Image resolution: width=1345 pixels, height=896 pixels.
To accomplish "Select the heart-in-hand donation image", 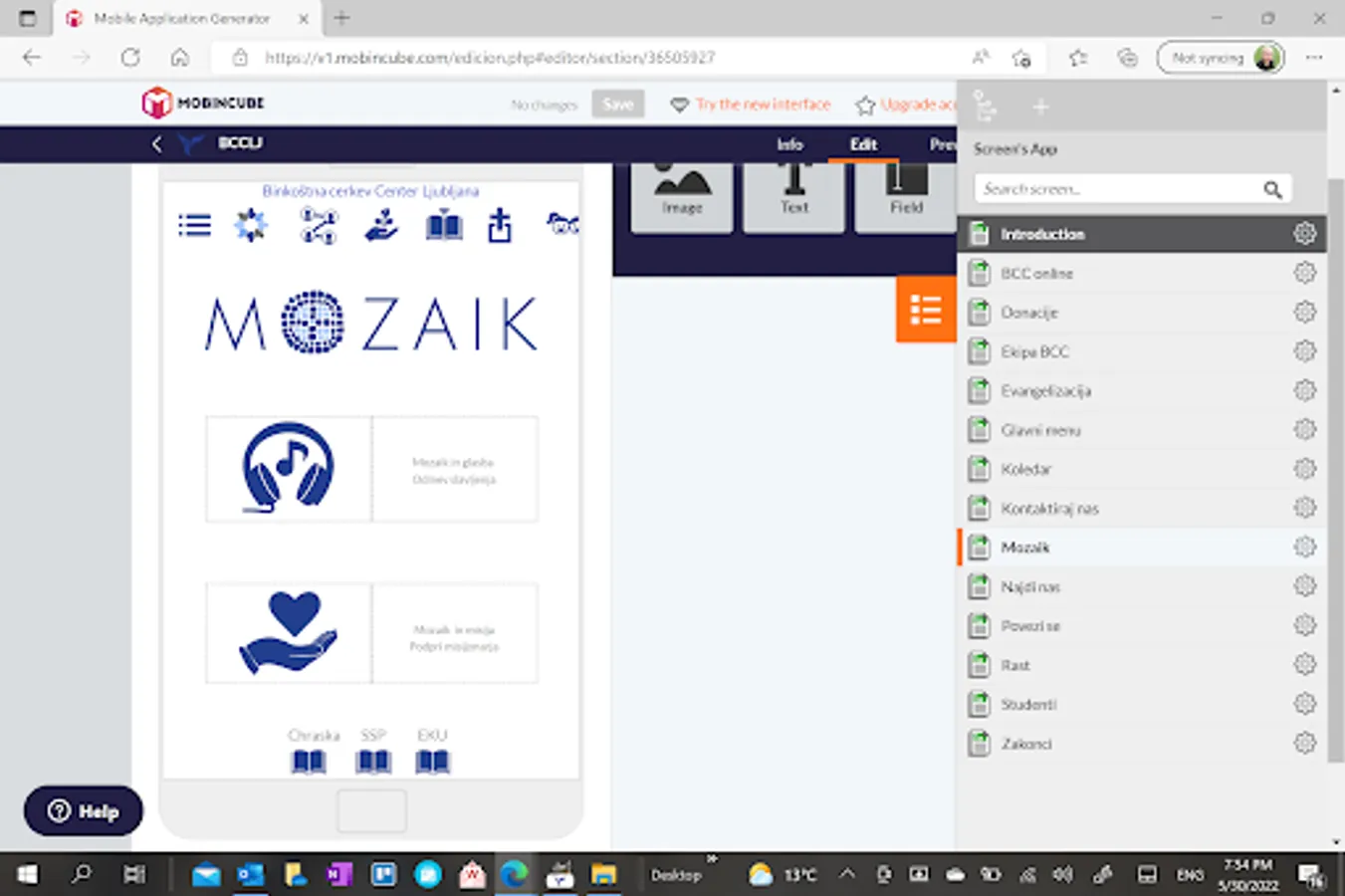I will pyautogui.click(x=289, y=633).
